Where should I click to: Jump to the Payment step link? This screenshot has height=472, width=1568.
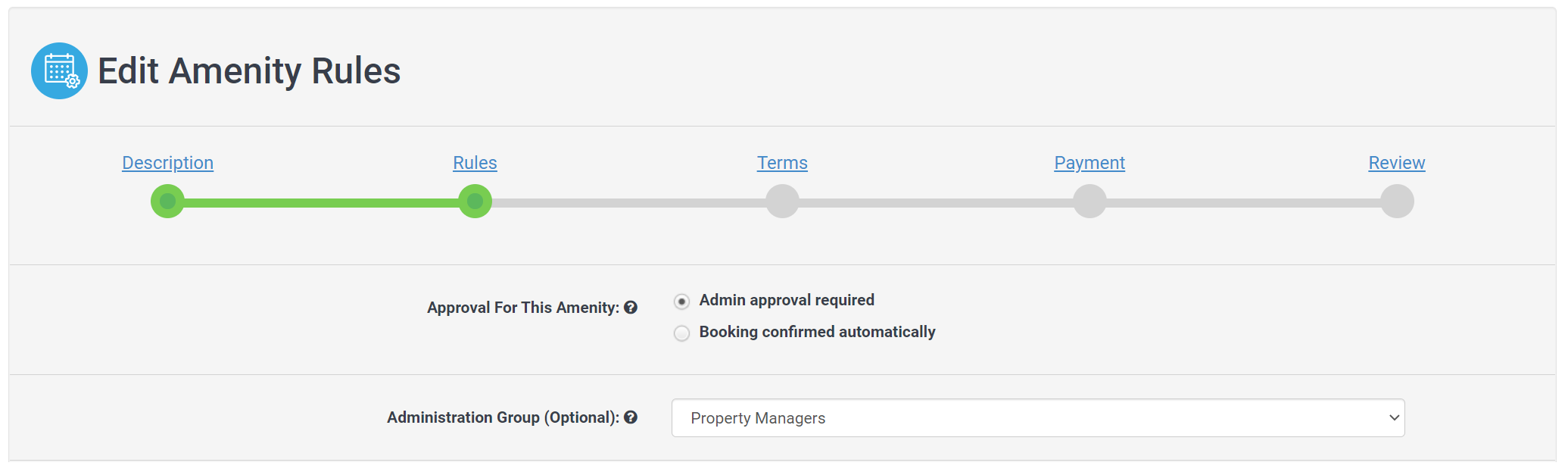(x=1089, y=163)
